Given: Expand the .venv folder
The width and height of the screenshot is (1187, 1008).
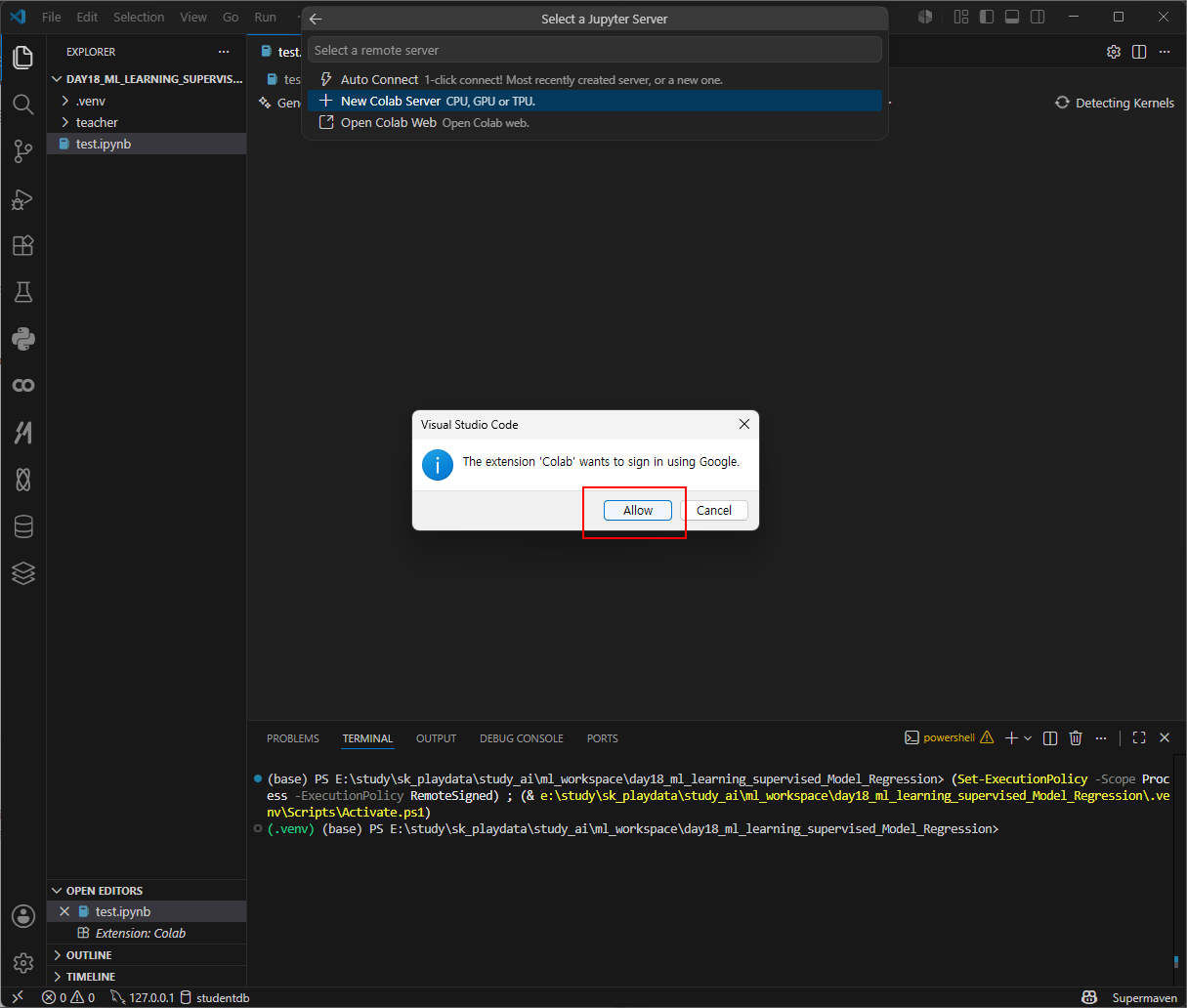Looking at the screenshot, I should (x=147, y=101).
